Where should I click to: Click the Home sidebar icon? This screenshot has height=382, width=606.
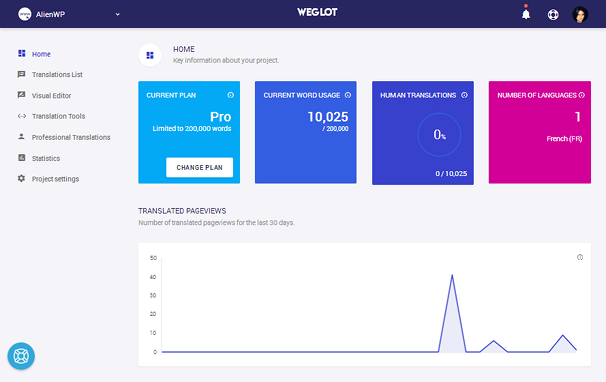click(x=22, y=53)
